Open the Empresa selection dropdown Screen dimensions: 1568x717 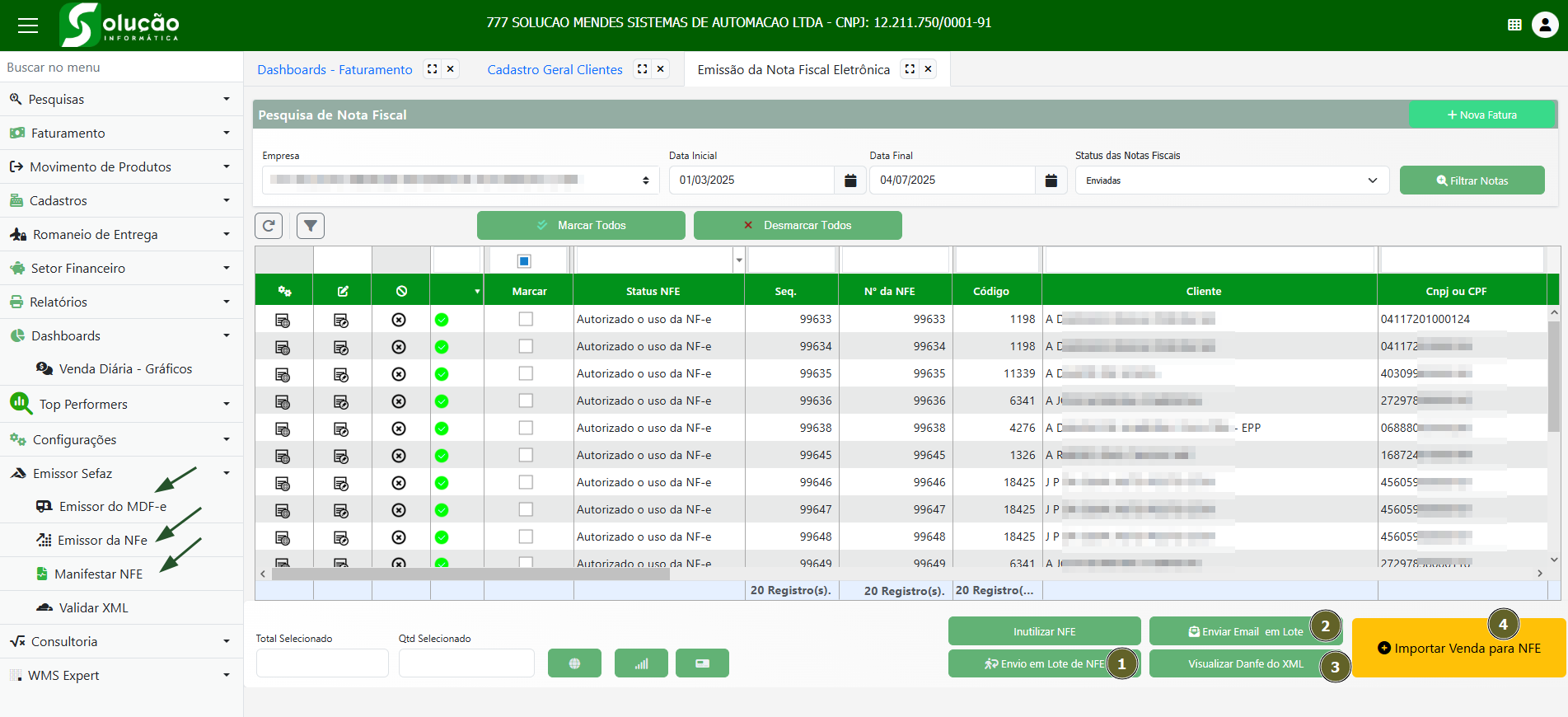tap(460, 180)
